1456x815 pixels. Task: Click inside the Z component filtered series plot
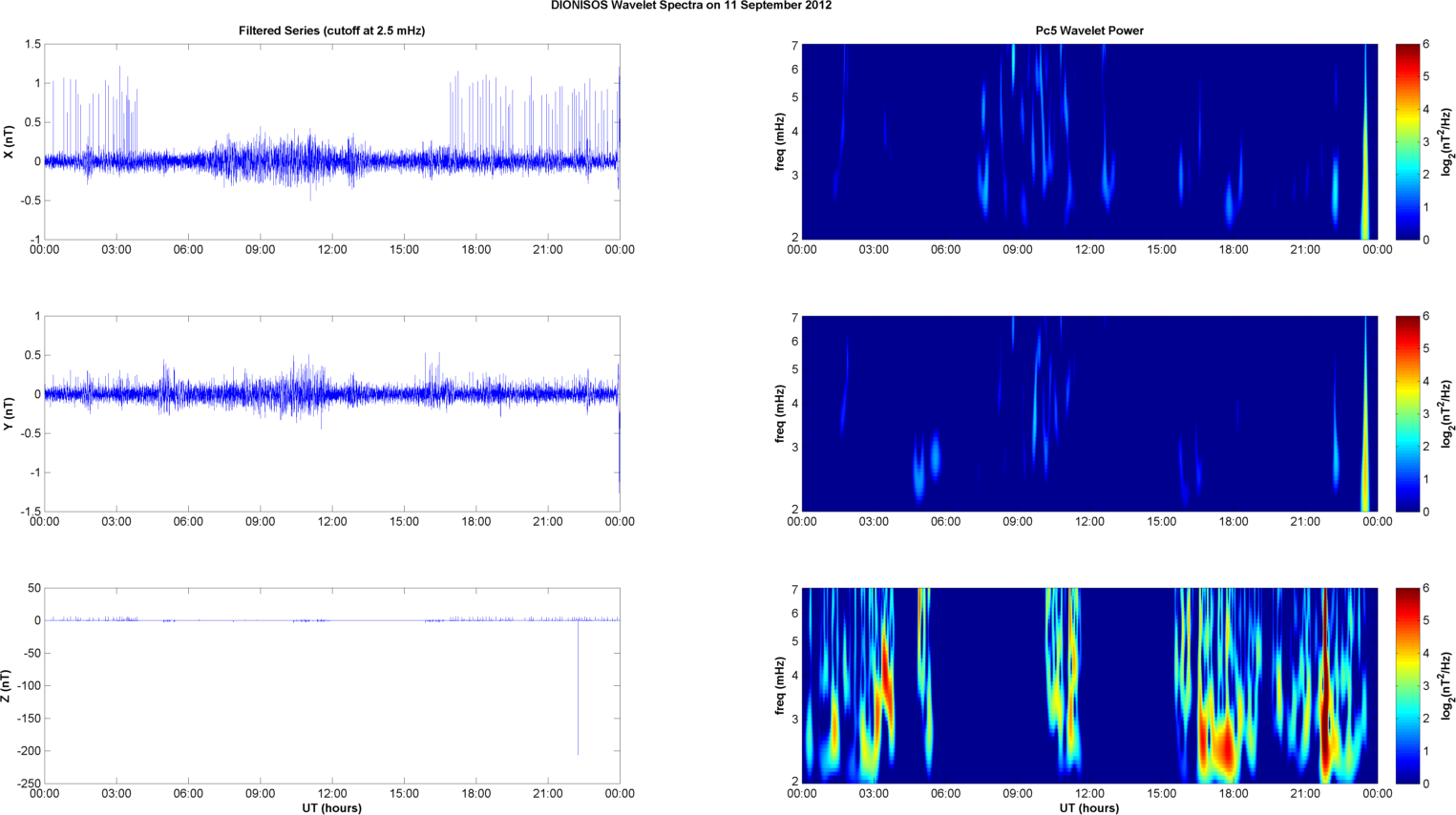coord(332,685)
